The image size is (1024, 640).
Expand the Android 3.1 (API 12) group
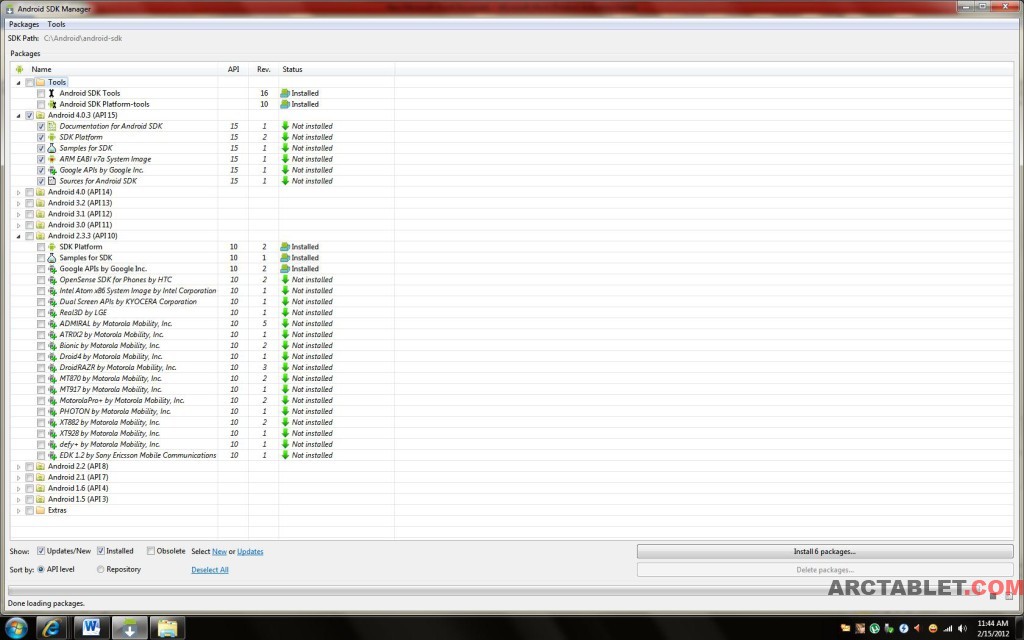click(x=18, y=214)
